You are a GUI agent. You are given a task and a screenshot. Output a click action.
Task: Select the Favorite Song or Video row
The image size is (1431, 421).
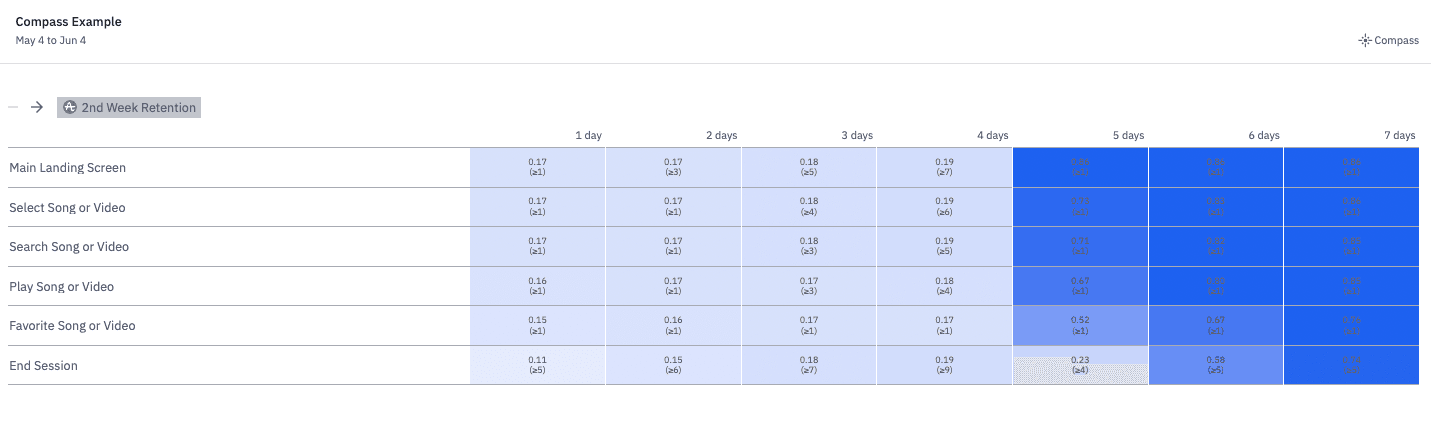click(72, 326)
